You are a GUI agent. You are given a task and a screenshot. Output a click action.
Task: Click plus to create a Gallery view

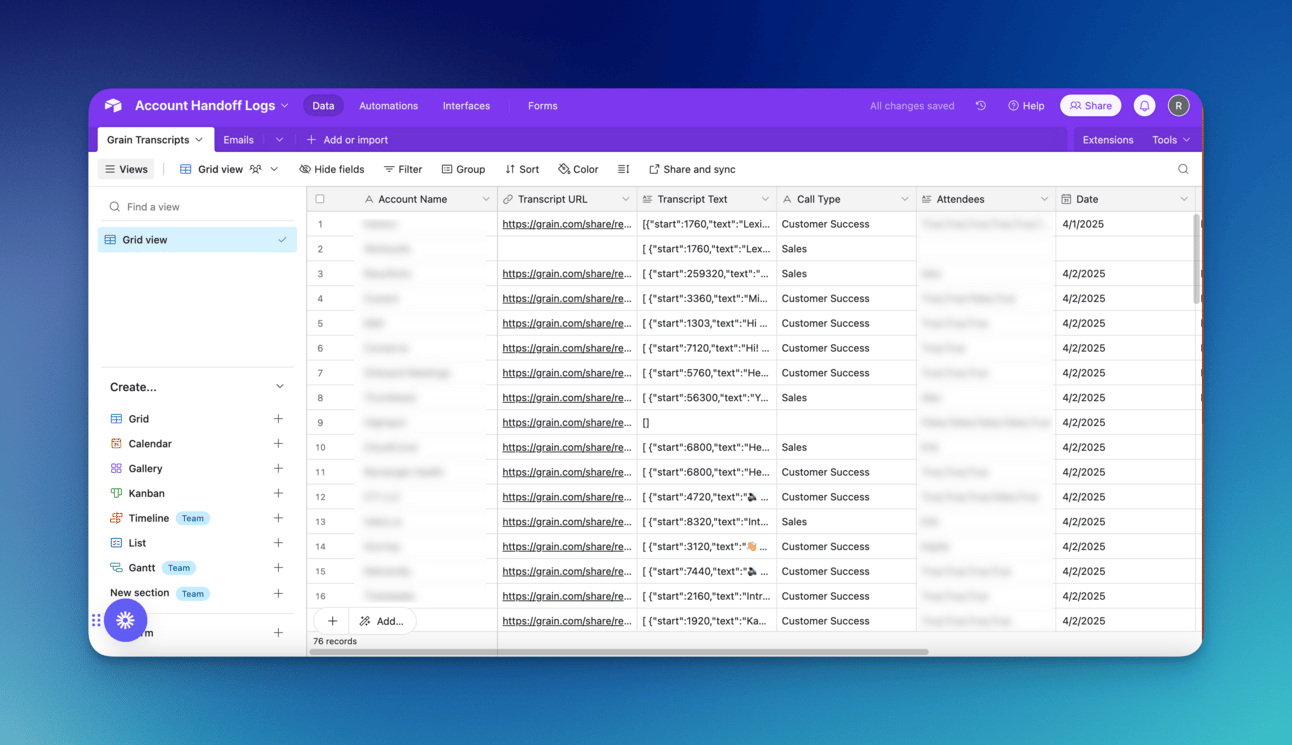point(278,468)
